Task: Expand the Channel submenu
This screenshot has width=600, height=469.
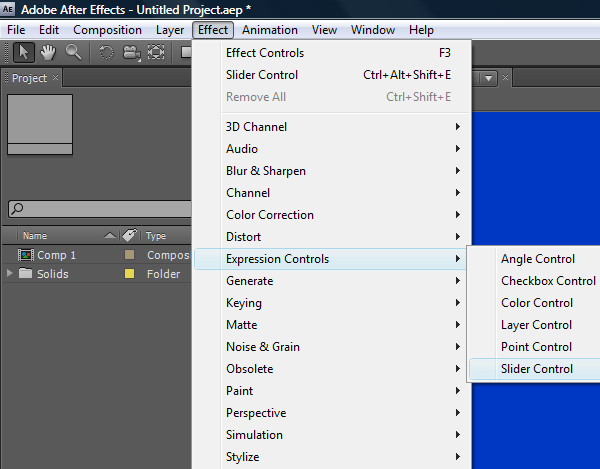Action: [332, 193]
